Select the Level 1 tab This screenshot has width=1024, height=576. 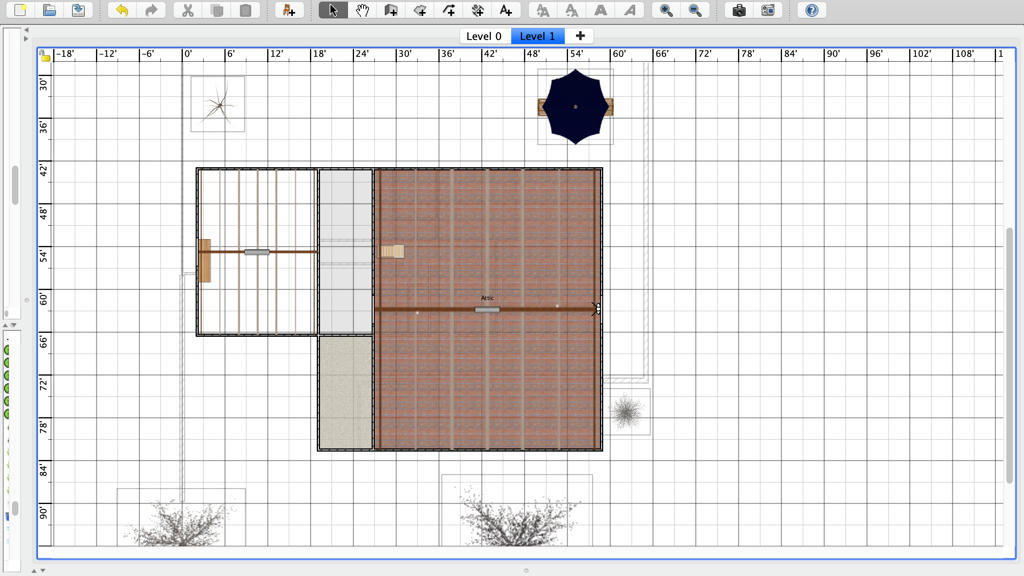[x=537, y=36]
